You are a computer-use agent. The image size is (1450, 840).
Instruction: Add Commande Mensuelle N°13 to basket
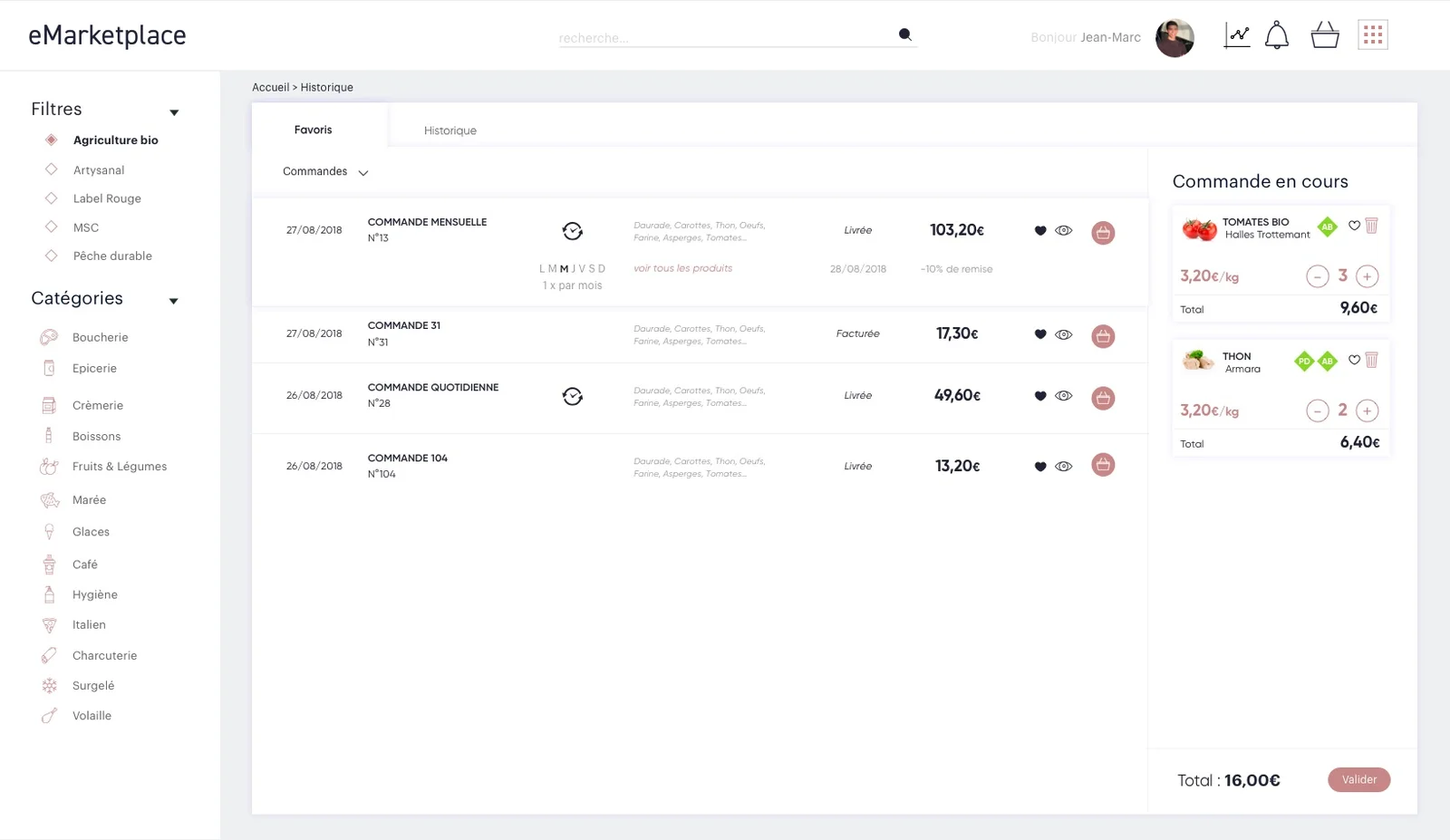point(1103,233)
